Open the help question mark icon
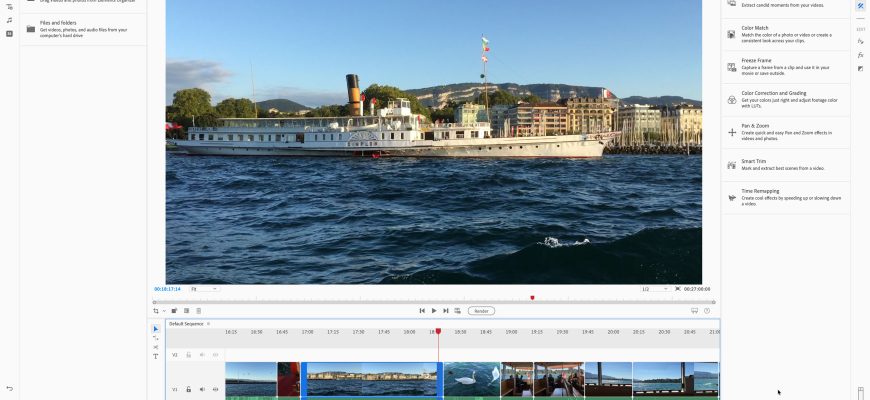Screen dimensions: 870x400 pos(707,311)
